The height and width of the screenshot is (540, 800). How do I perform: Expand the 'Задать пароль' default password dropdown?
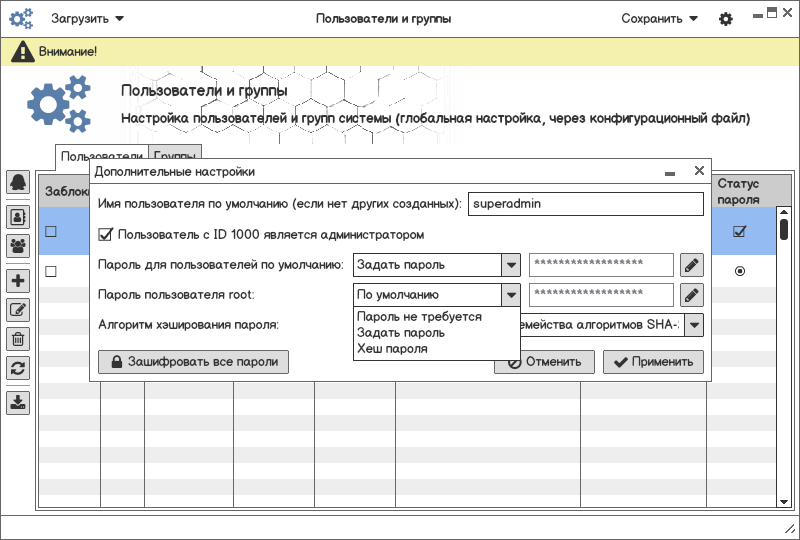tap(511, 265)
